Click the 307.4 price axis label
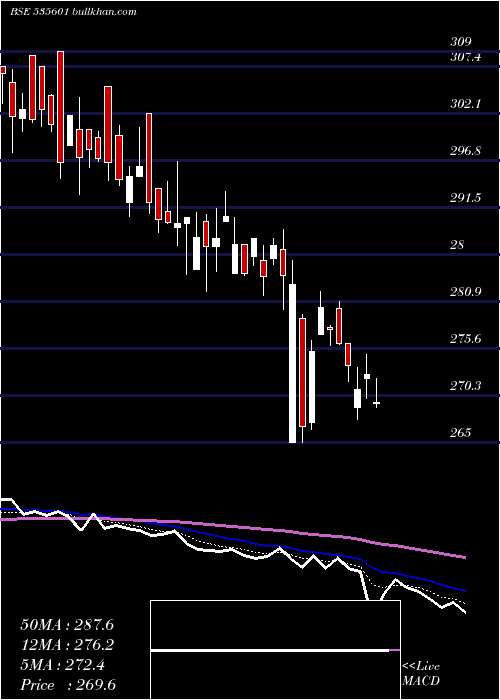 pos(466,57)
